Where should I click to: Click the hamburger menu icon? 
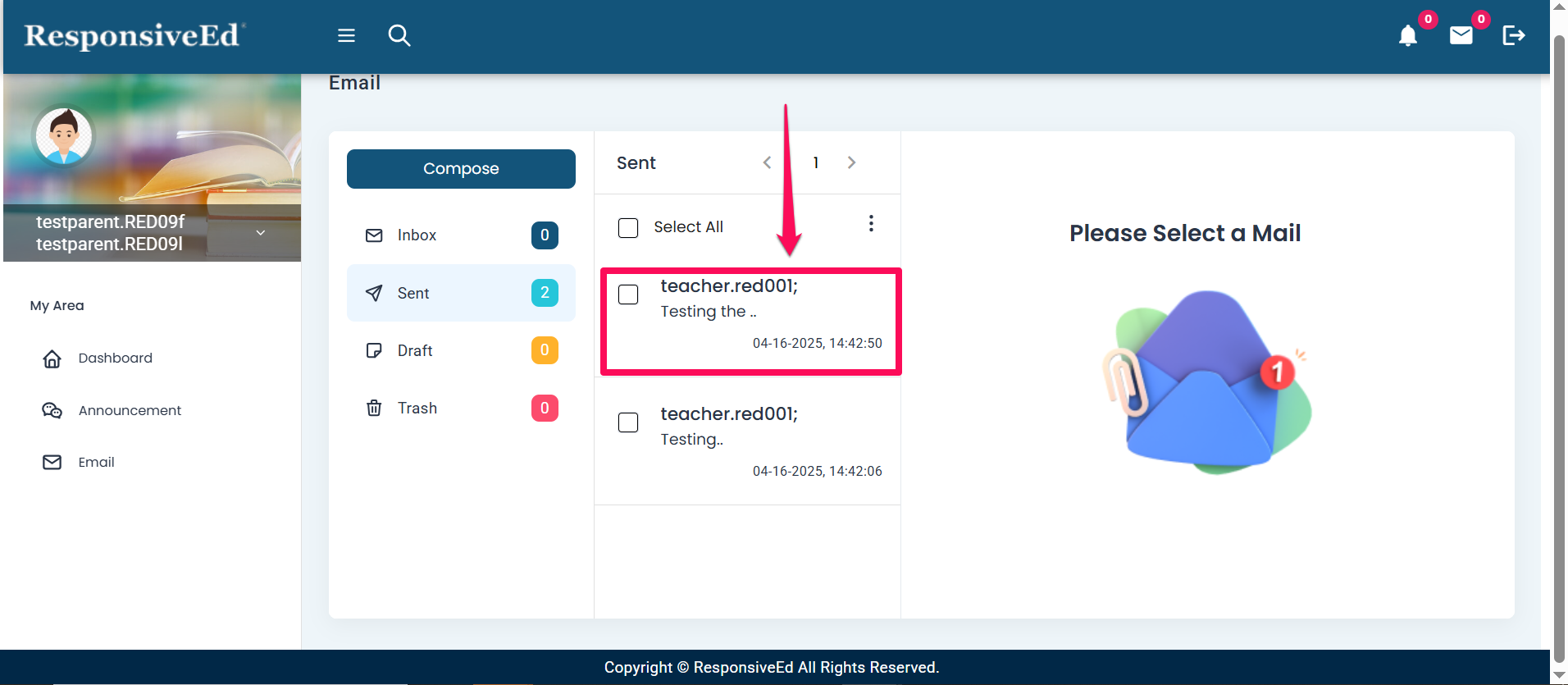point(346,35)
